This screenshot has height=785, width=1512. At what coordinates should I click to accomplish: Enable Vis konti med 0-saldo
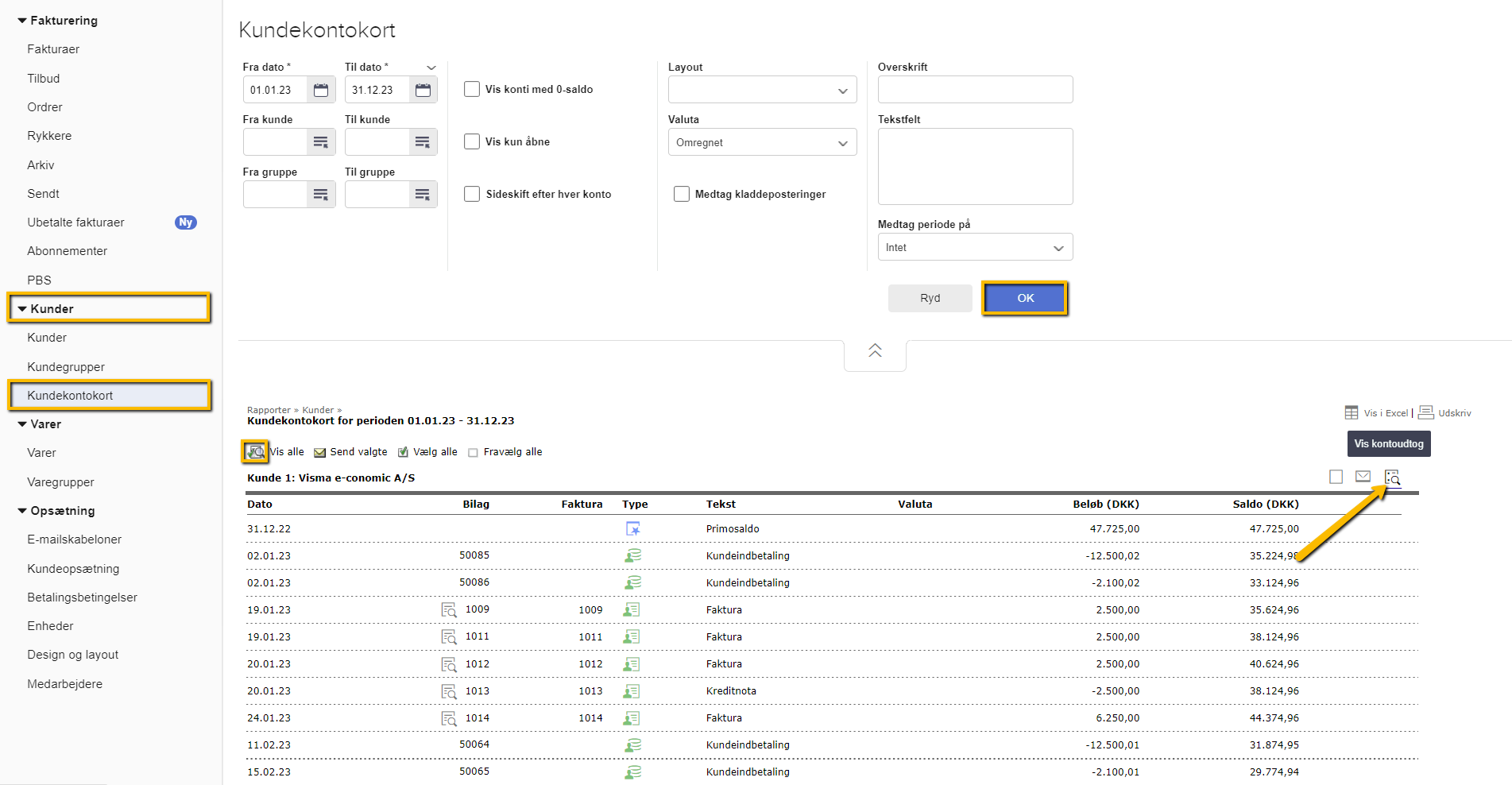pos(472,89)
